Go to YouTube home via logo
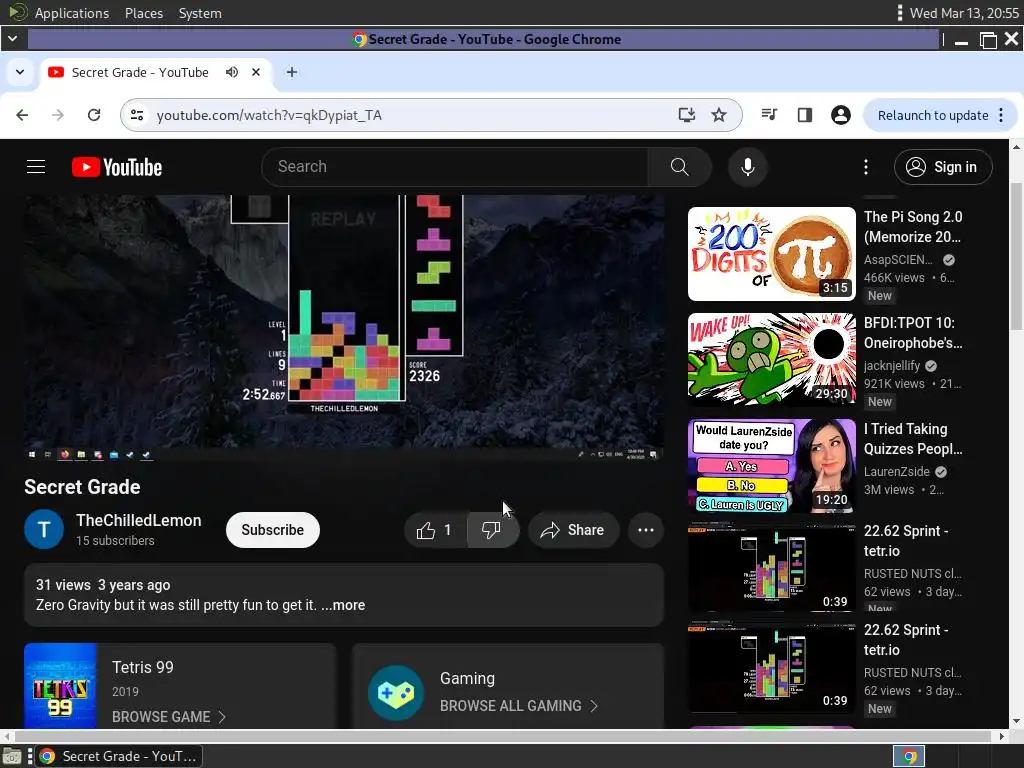This screenshot has height=768, width=1024. click(117, 167)
